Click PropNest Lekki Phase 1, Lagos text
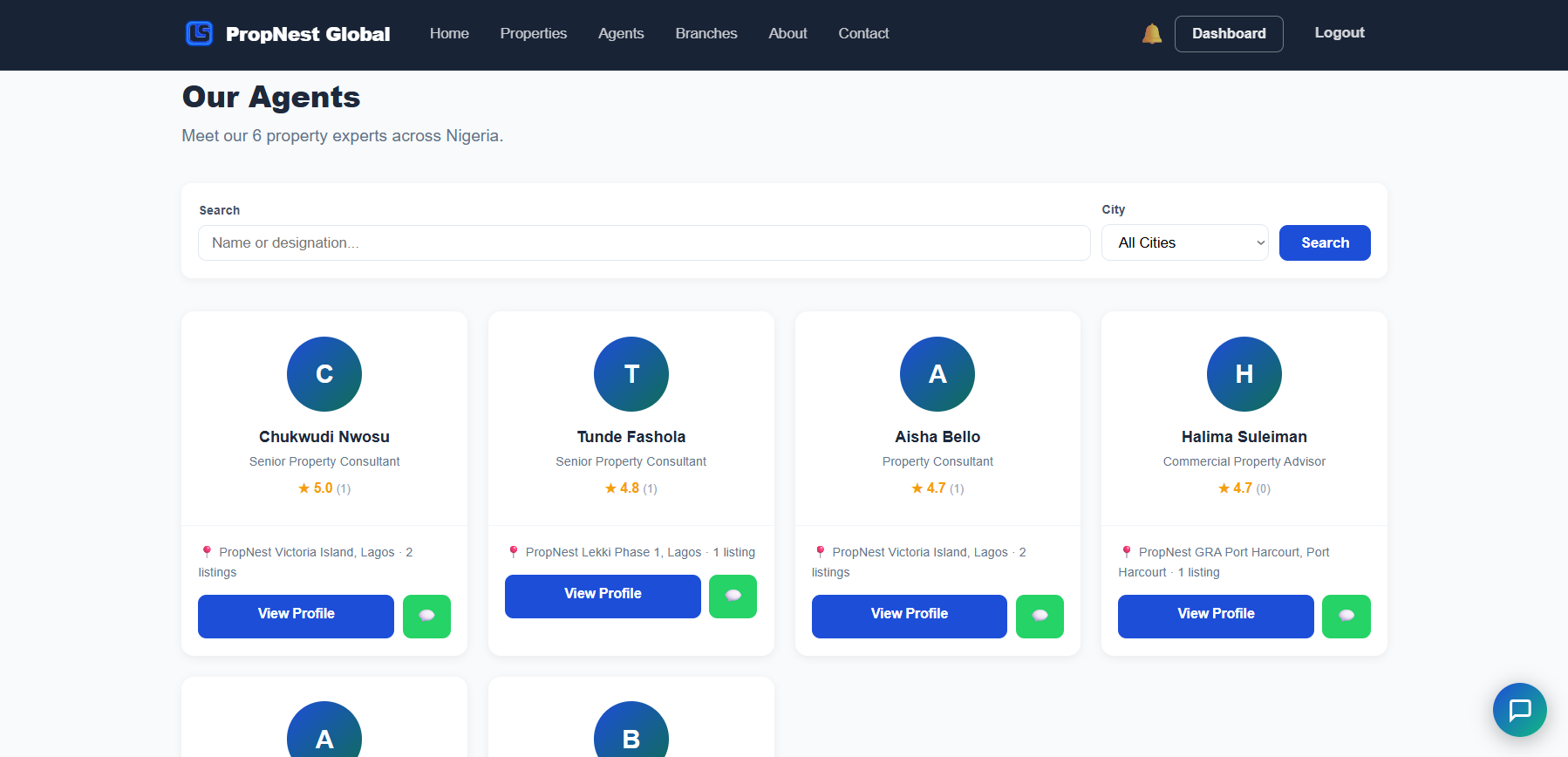Viewport: 1568px width, 757px height. (613, 552)
